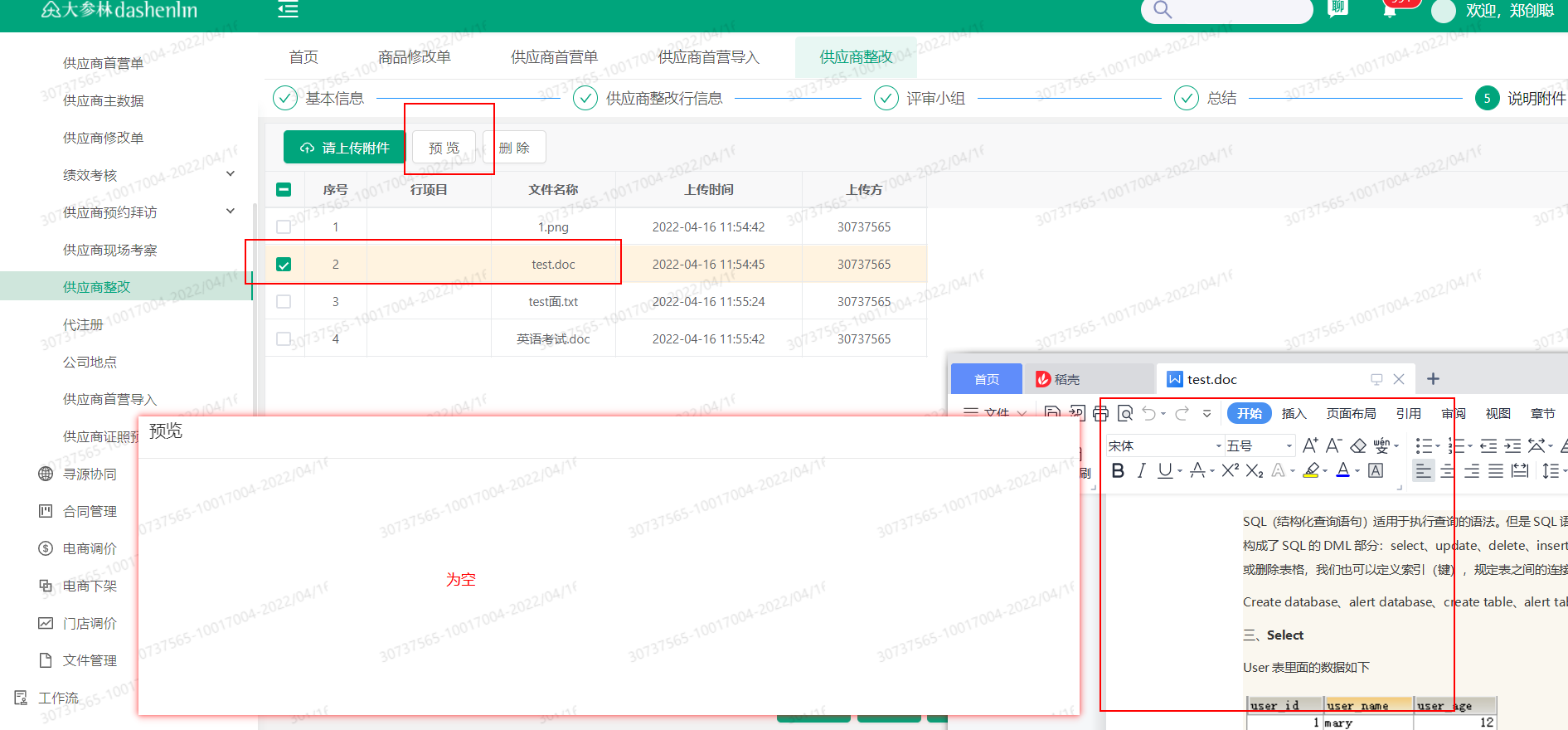
Task: Click the clear formatting eraser icon
Action: pos(1358,445)
